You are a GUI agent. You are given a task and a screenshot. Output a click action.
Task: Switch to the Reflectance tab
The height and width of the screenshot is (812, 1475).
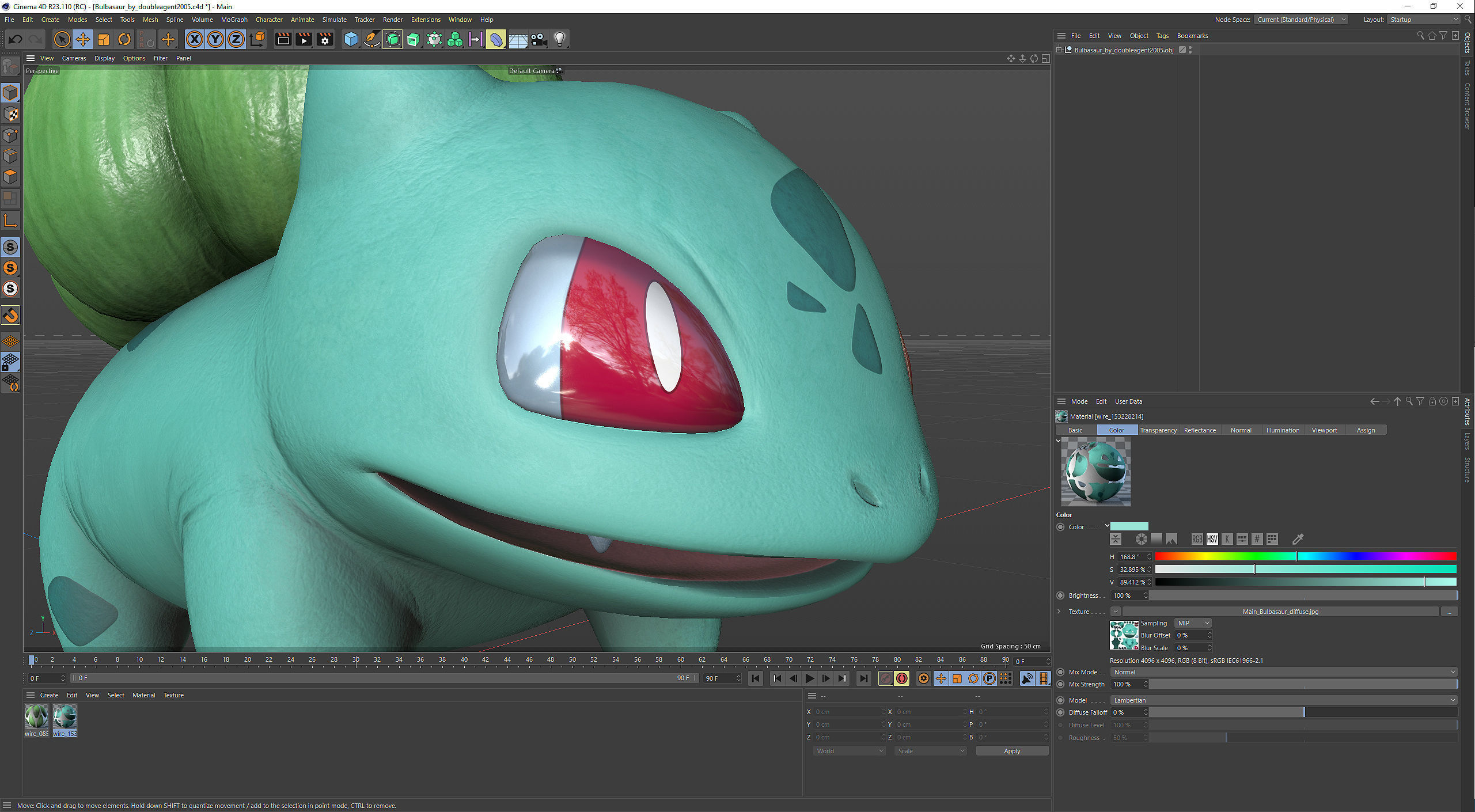1200,430
